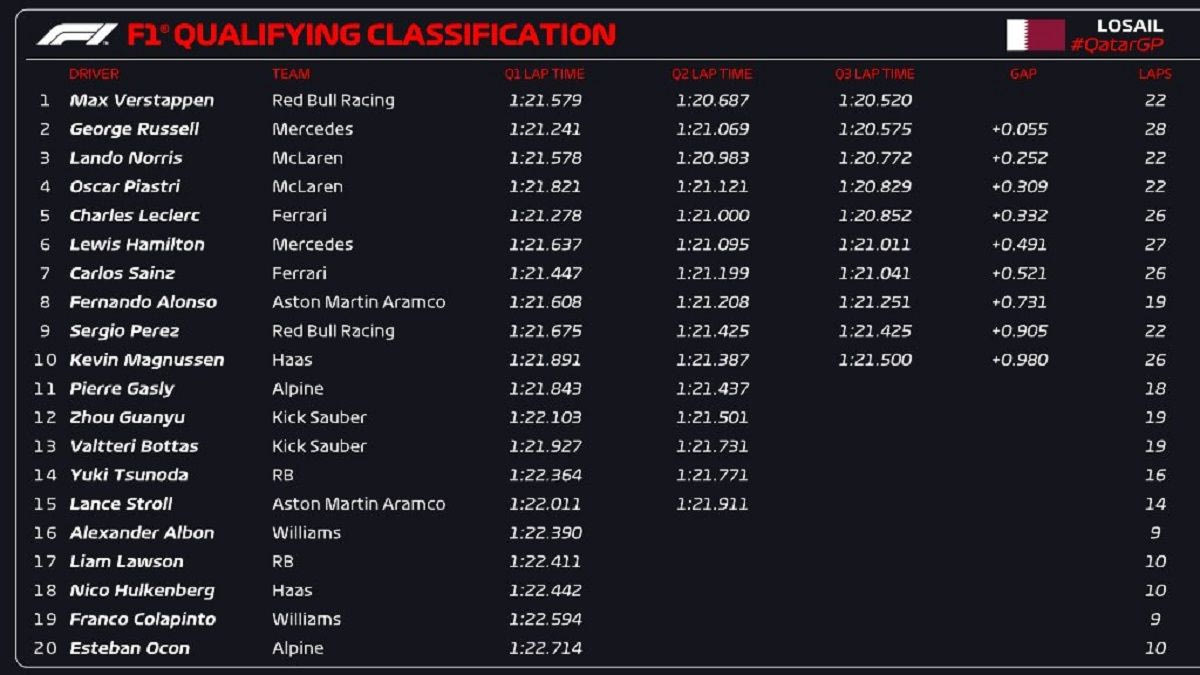
Task: Click the F1 logo
Action: 77,35
